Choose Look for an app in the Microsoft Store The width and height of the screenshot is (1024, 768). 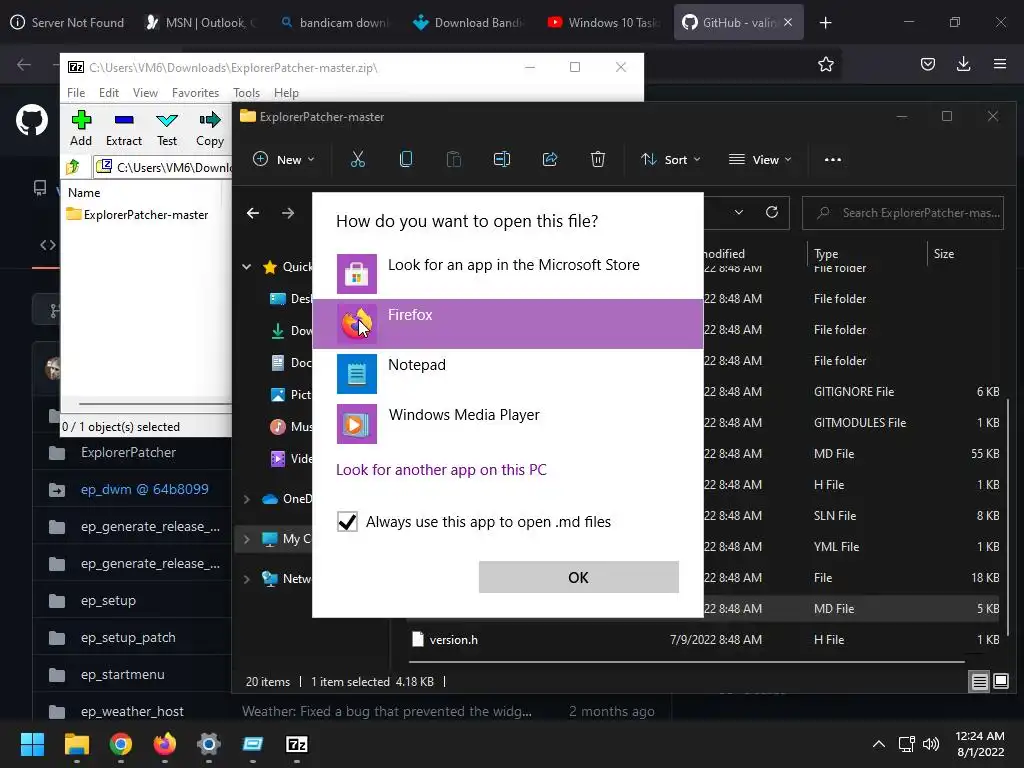pos(507,274)
